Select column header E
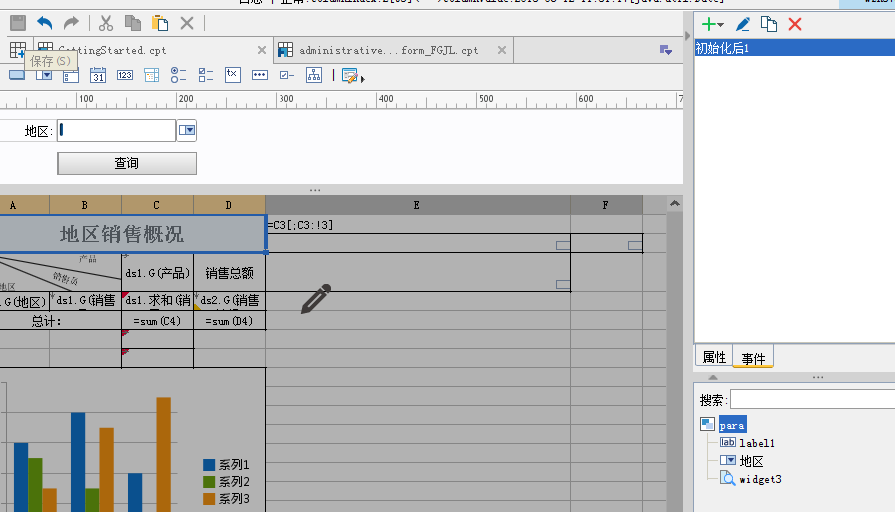 417,205
